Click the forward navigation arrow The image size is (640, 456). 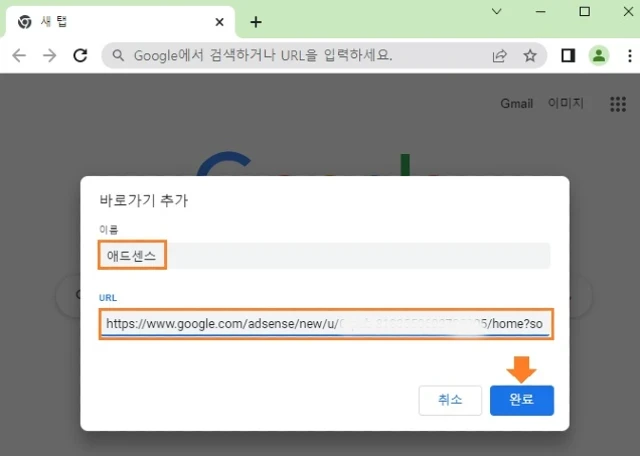(x=50, y=56)
